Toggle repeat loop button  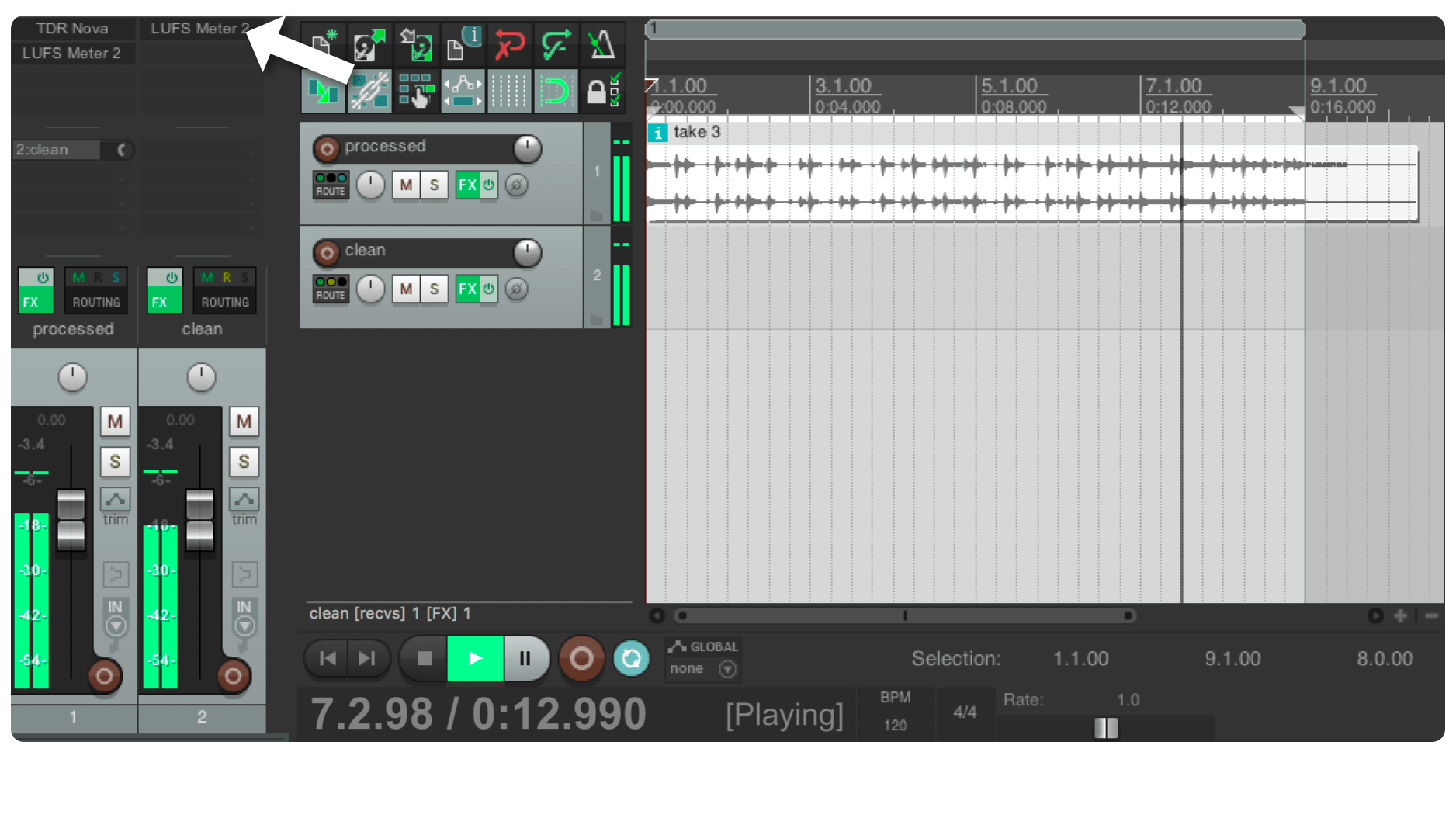point(631,658)
